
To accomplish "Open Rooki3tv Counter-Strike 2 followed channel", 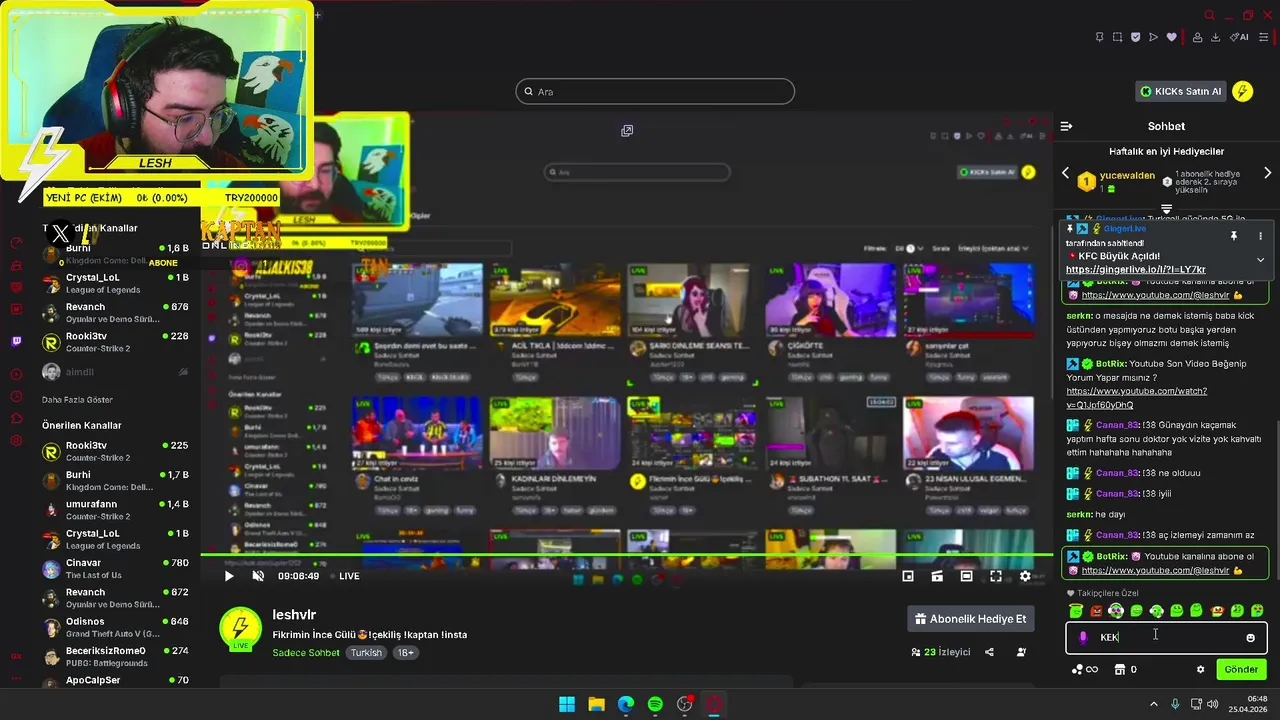I will [x=116, y=342].
